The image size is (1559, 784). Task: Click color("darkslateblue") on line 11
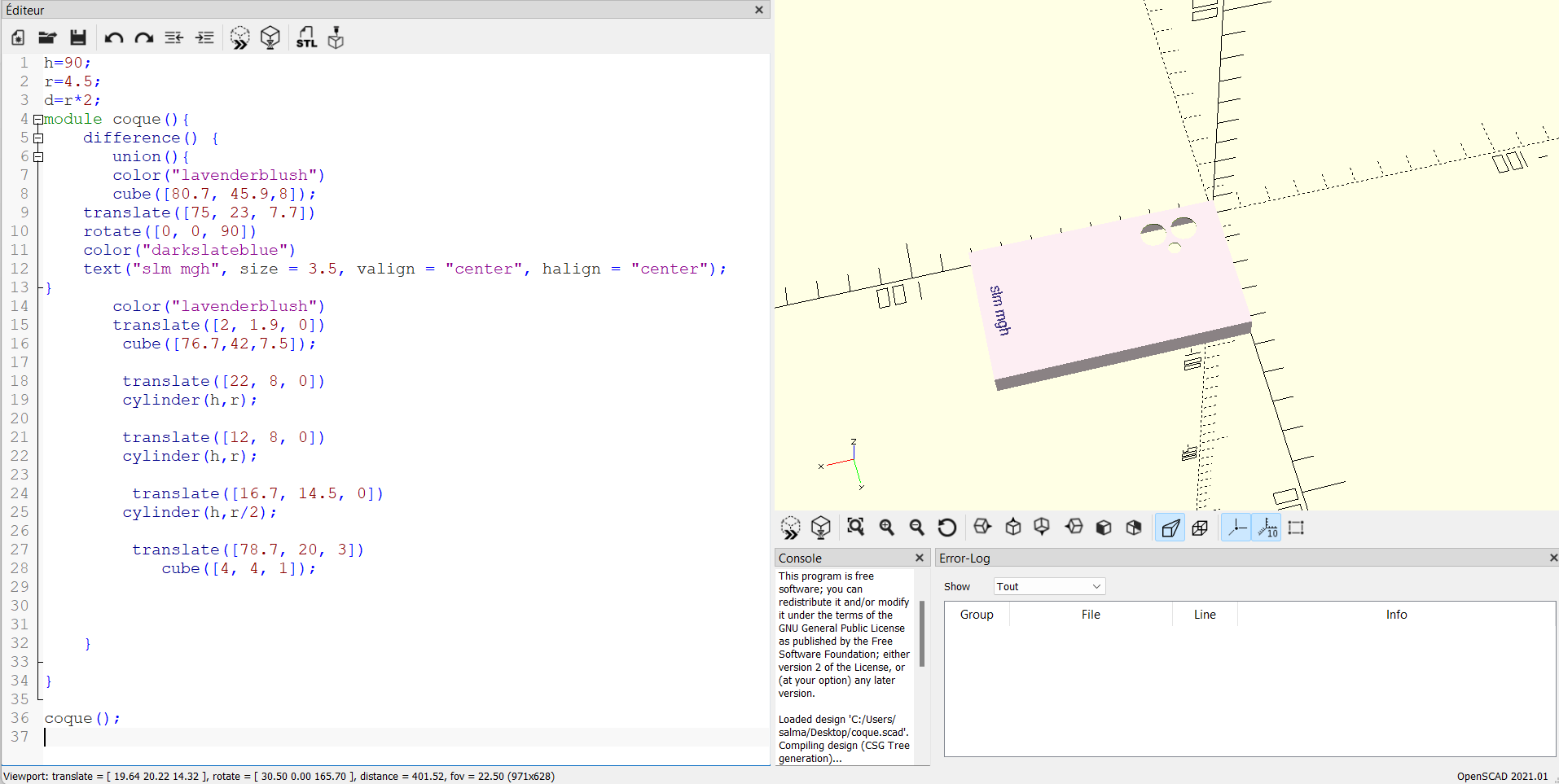tap(189, 250)
